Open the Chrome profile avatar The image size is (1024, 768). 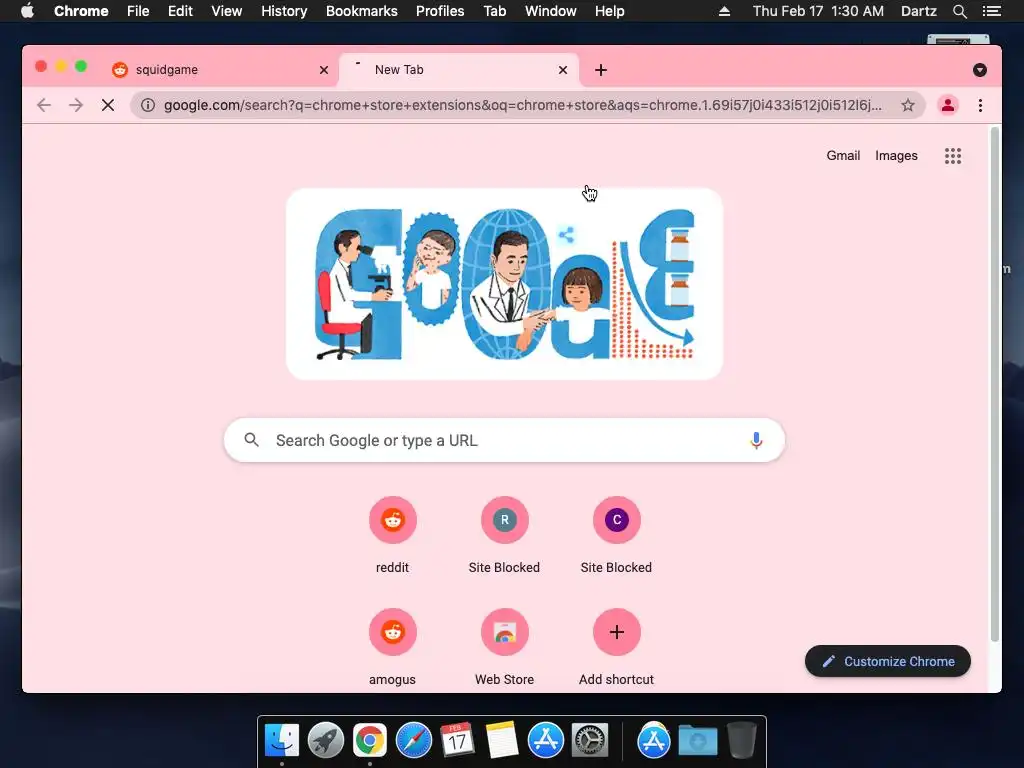coord(948,105)
